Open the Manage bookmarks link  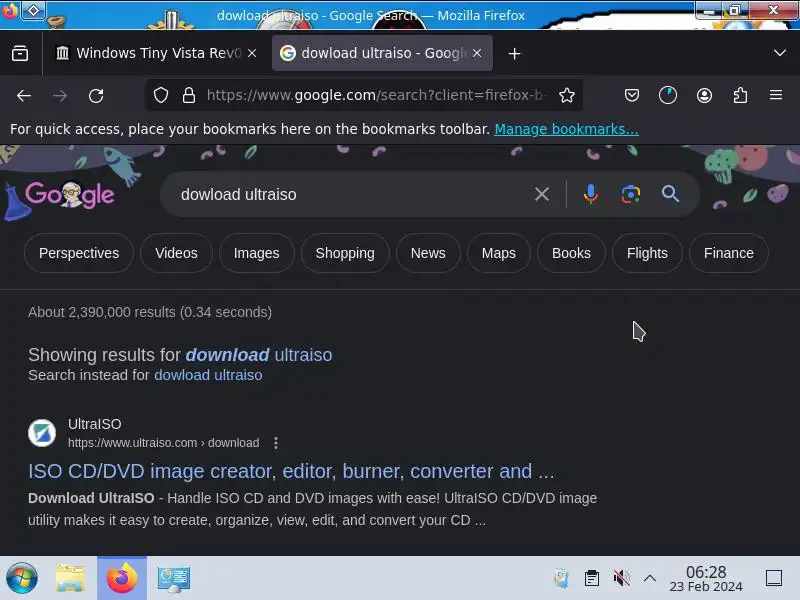(x=566, y=129)
